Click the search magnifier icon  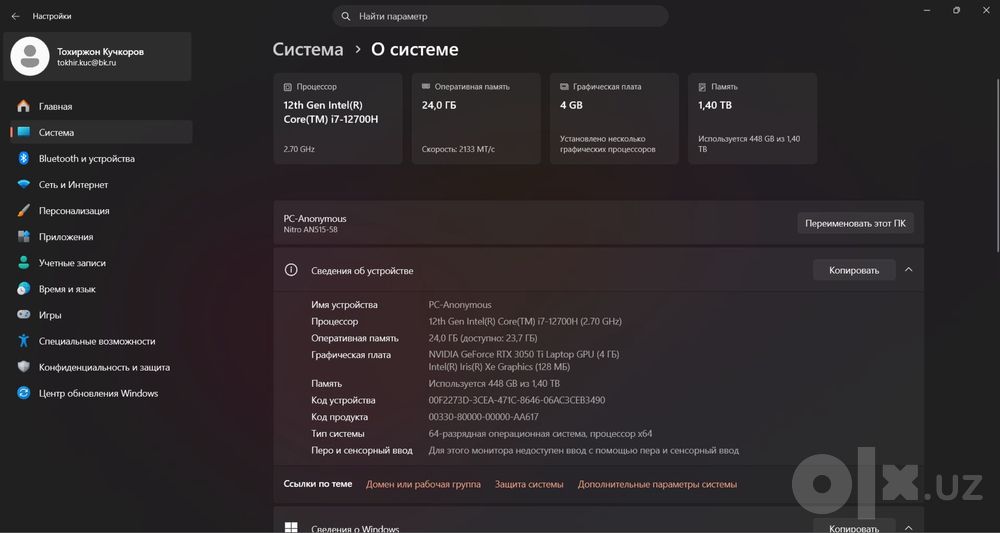pyautogui.click(x=346, y=17)
